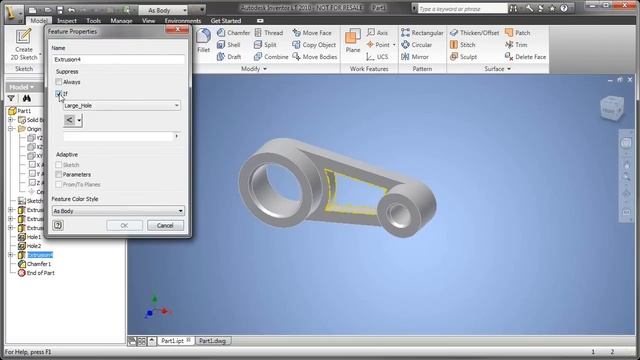The height and width of the screenshot is (360, 640).
Task: Choose the Circular pattern tool
Action: tap(416, 45)
